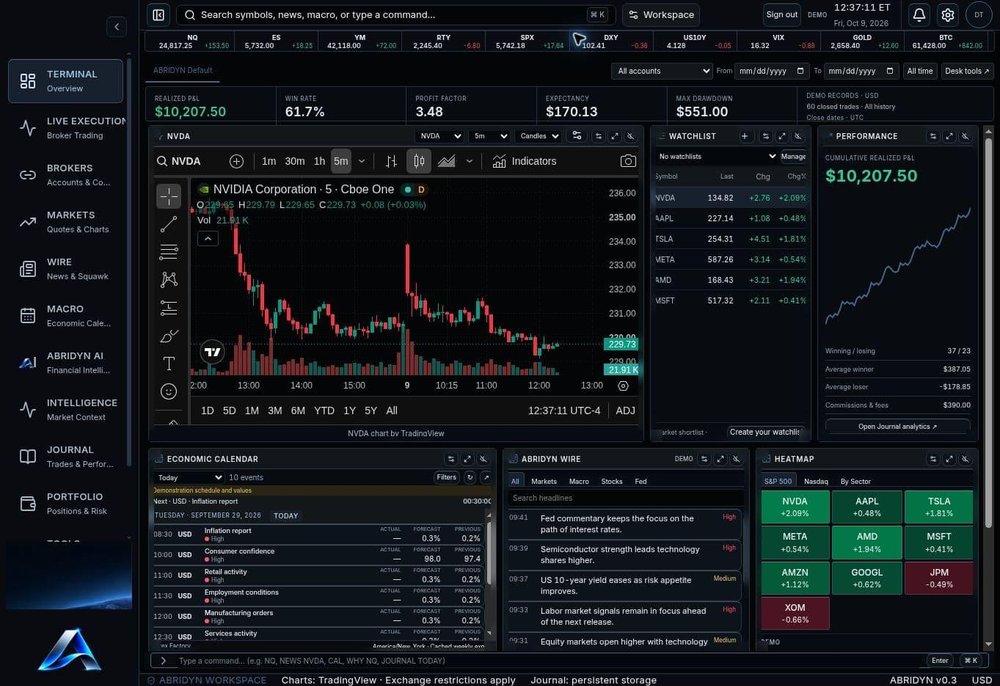Set chart range to YTD
The width and height of the screenshot is (1000, 686).
pyautogui.click(x=324, y=411)
